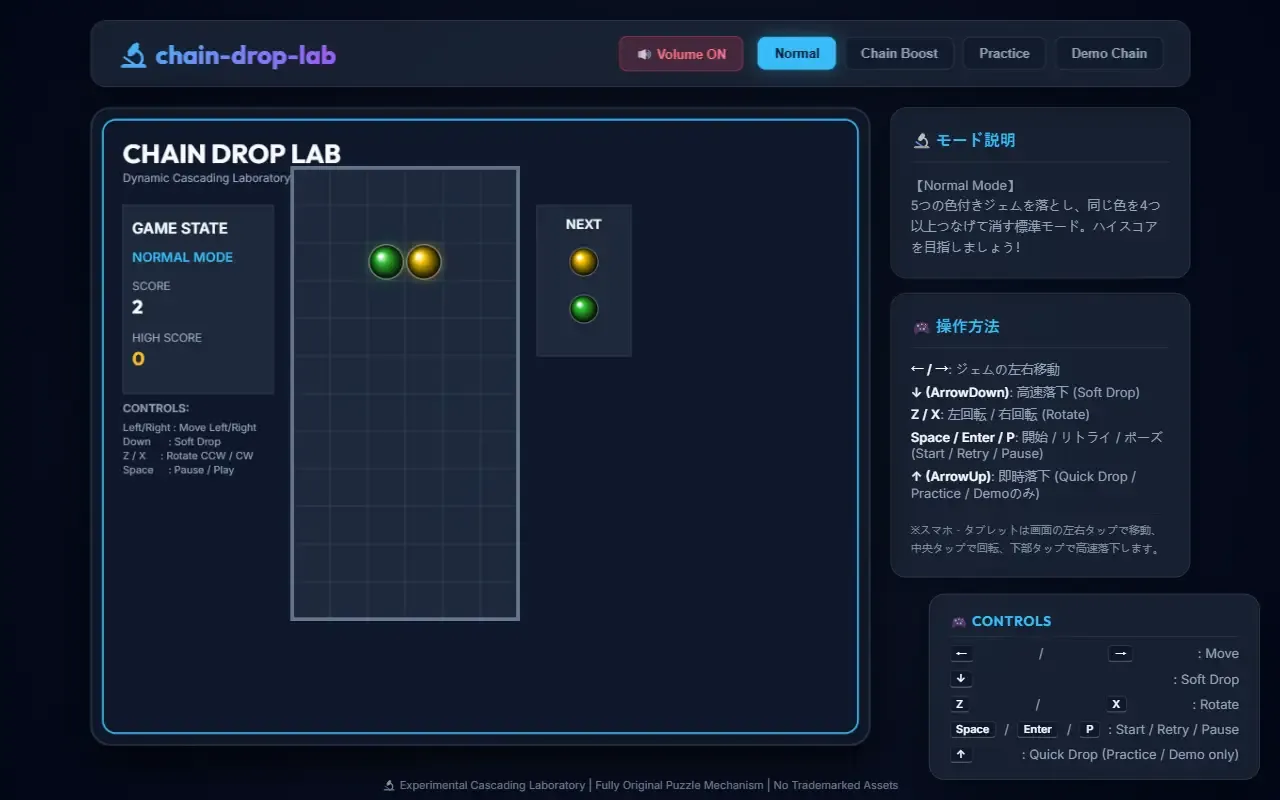Click the footer microscope icon
Screen dimensions: 1280x800
click(x=389, y=785)
